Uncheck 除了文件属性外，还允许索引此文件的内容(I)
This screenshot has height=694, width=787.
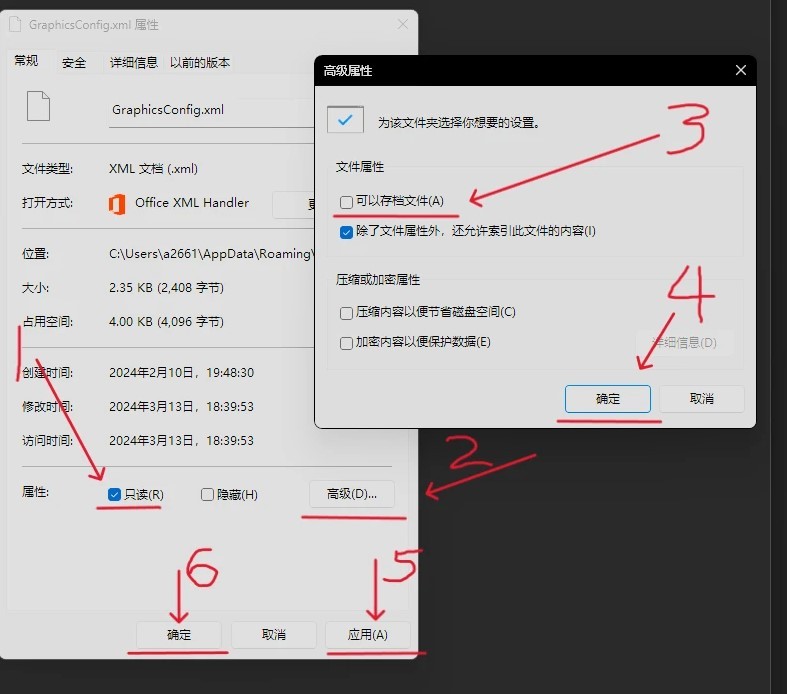(x=346, y=232)
